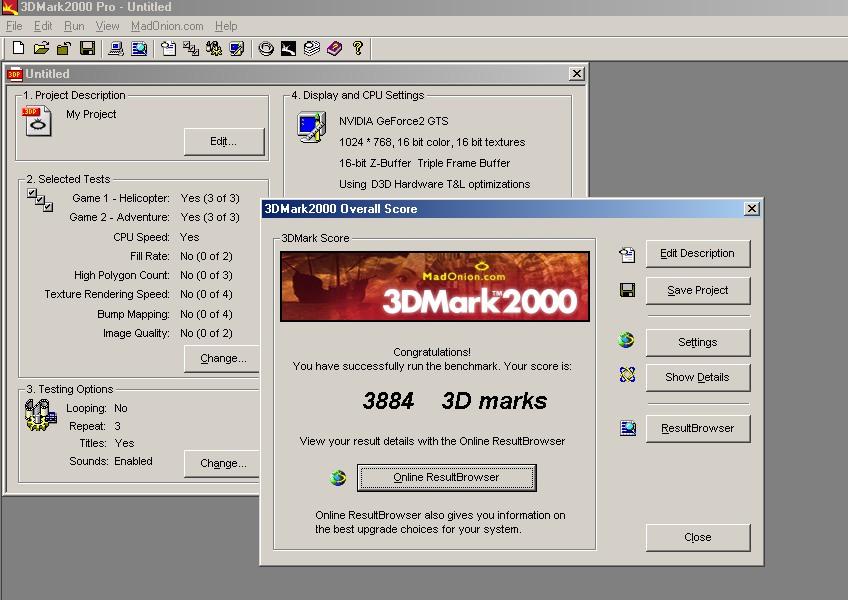Click the ResultBrowser button on the right

(698, 428)
